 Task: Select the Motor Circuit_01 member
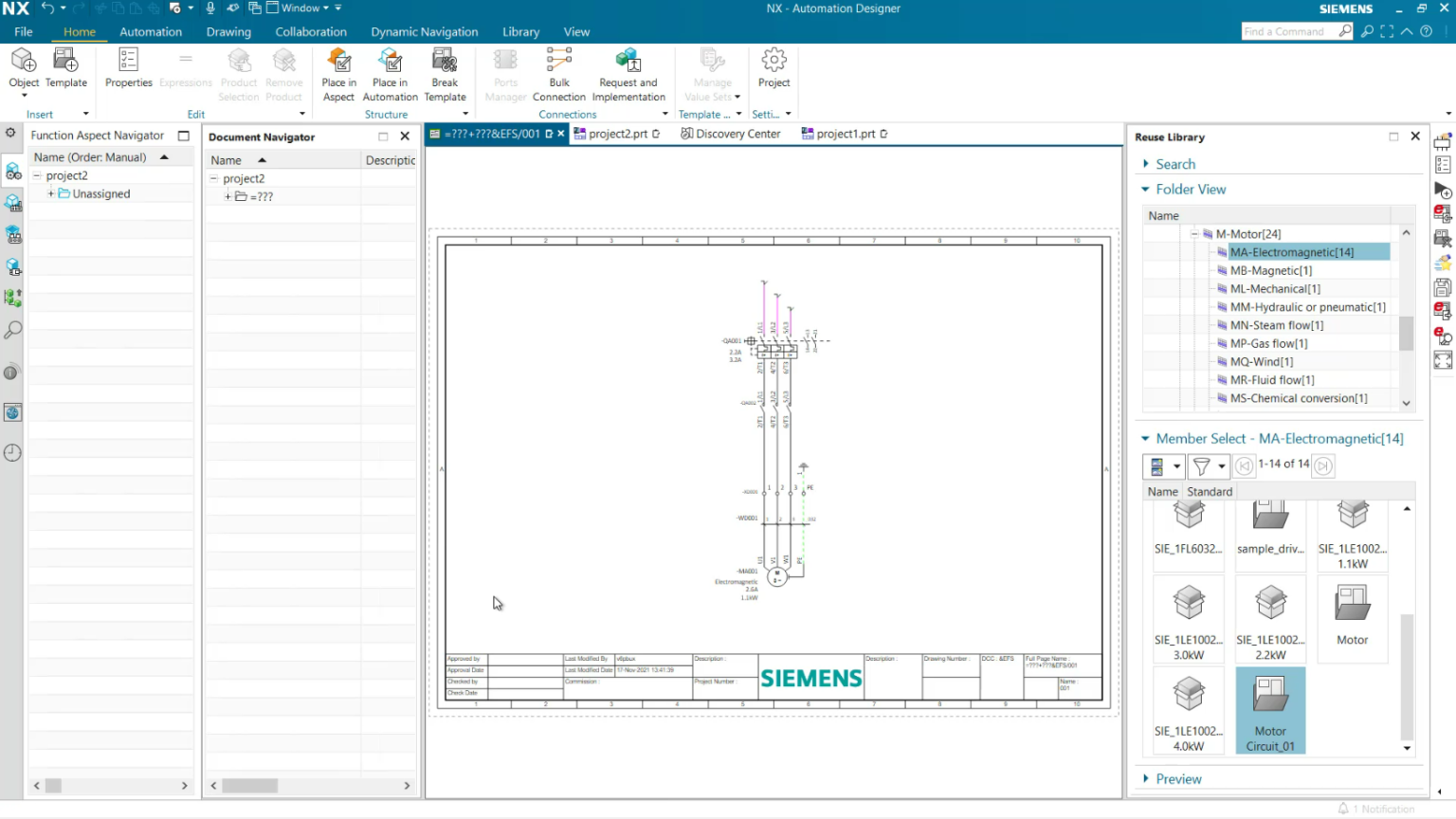(1270, 709)
